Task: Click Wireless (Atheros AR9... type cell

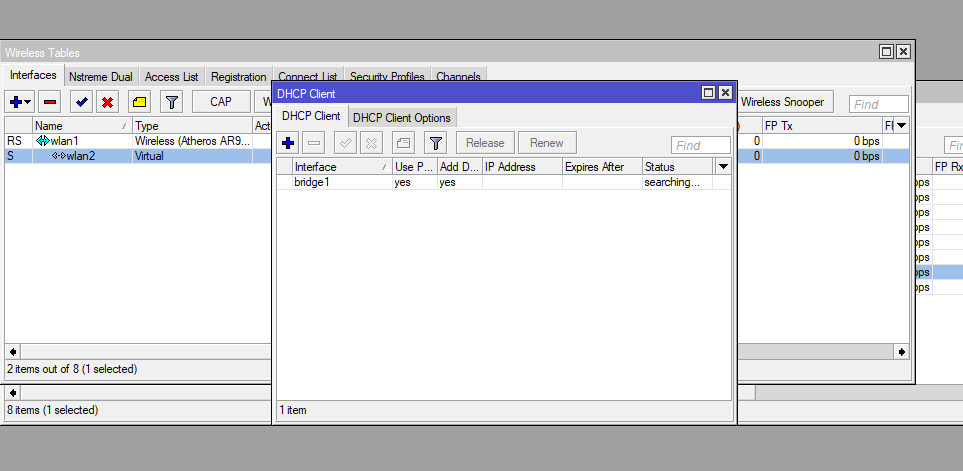Action: click(x=192, y=141)
